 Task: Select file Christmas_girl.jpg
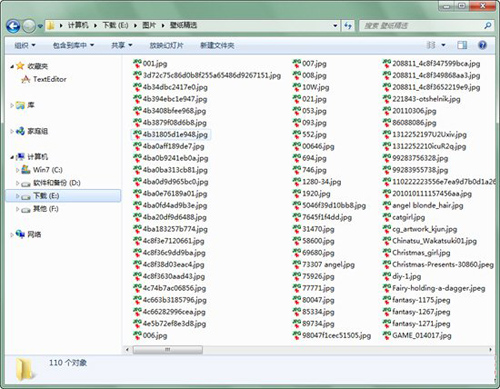(x=421, y=253)
